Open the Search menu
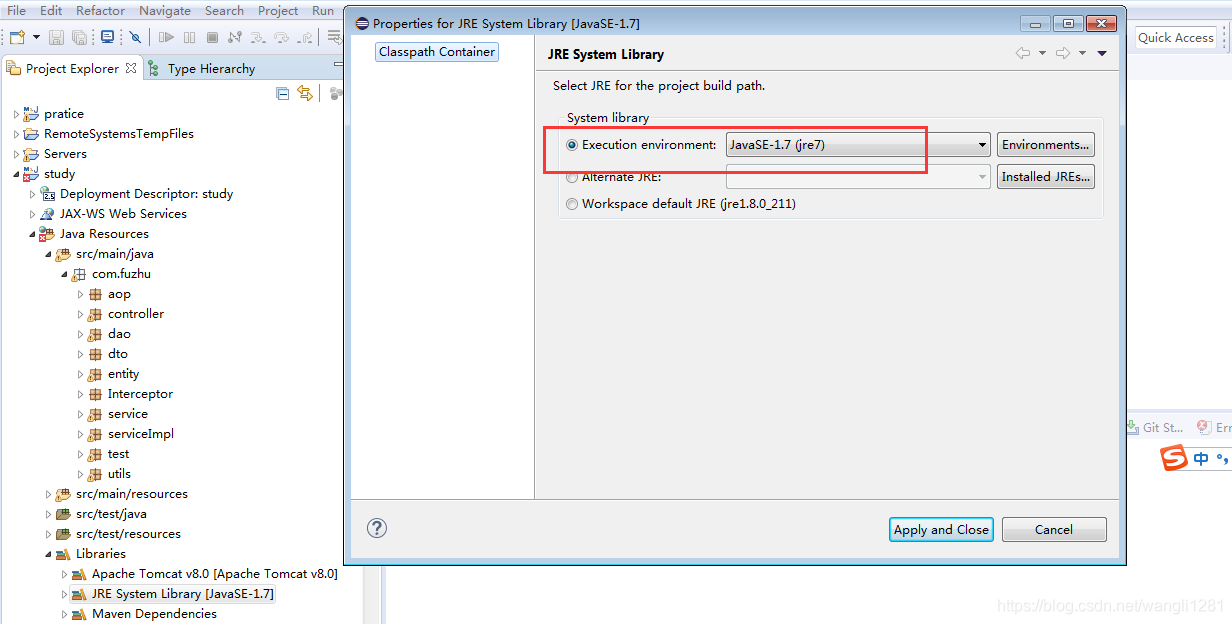Image resolution: width=1232 pixels, height=624 pixels. coord(224,10)
